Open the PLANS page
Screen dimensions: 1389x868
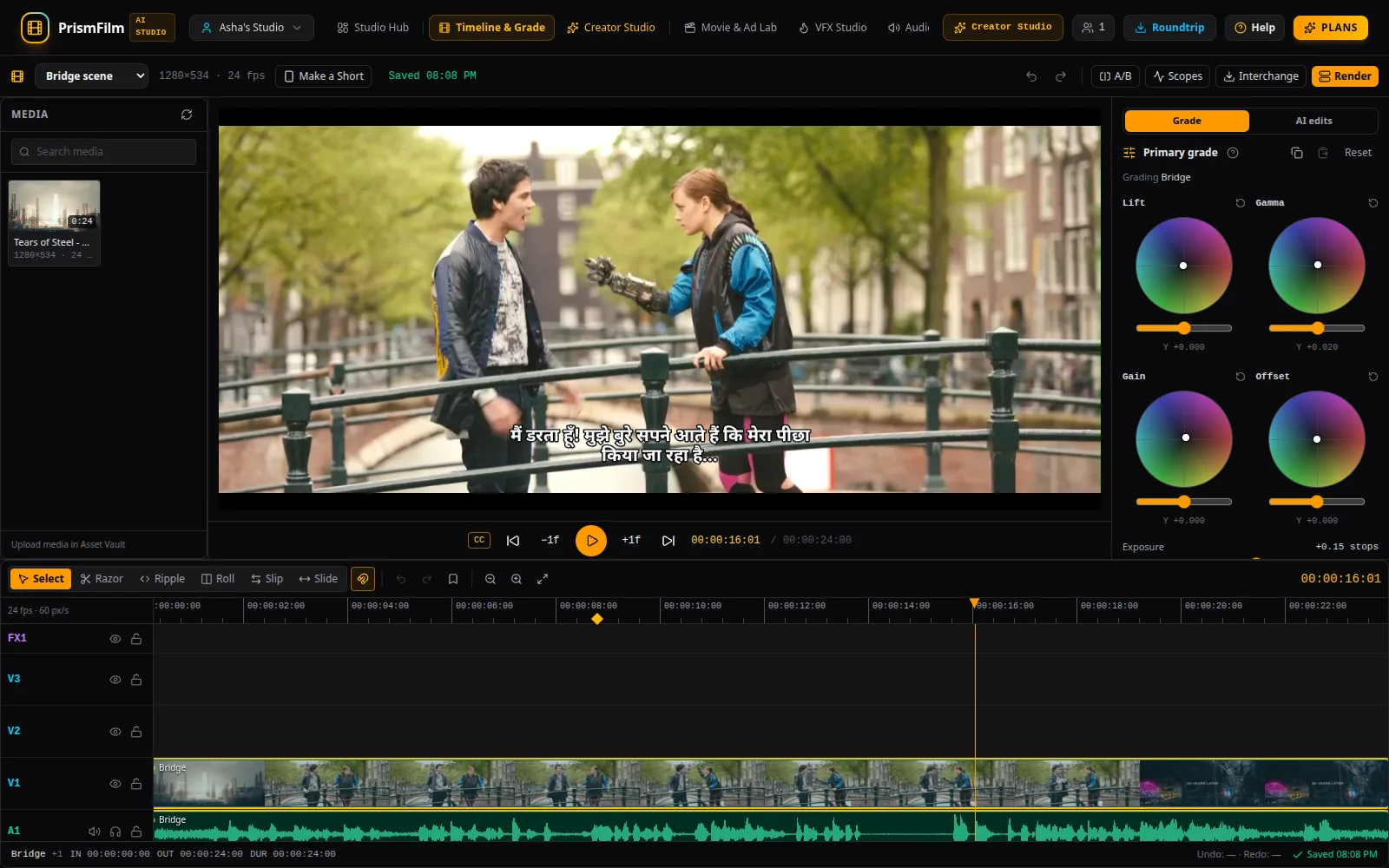[x=1331, y=28]
